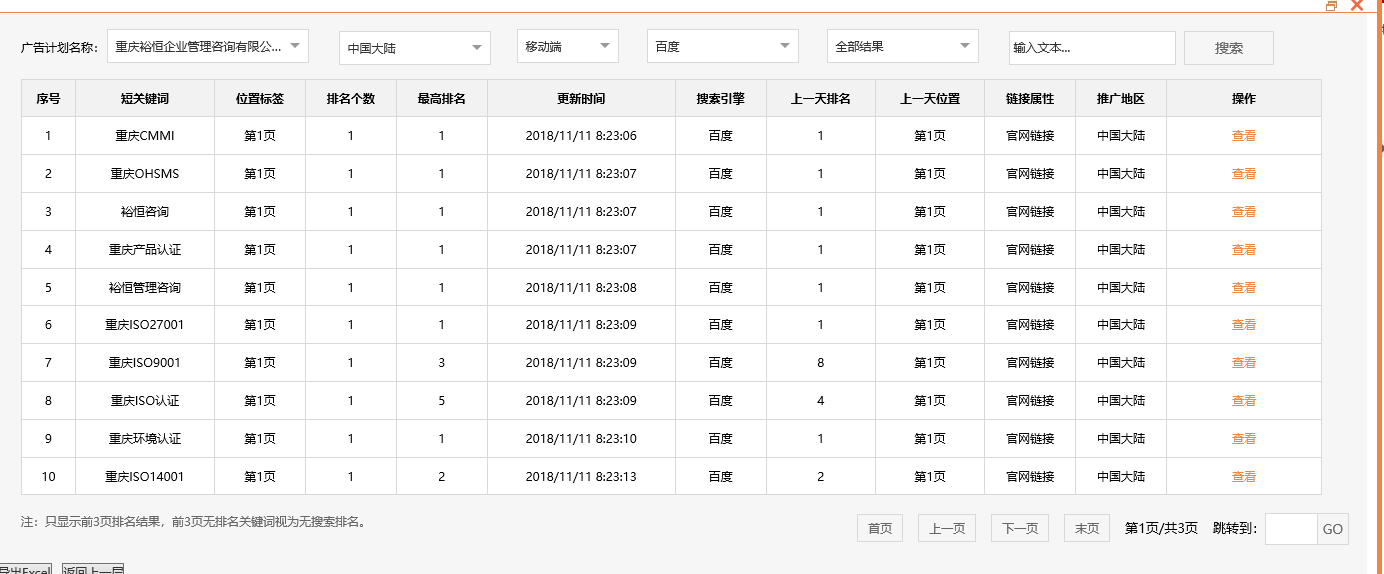The image size is (1384, 574).
Task: Click the 上一页 previous page button
Action: [x=947, y=528]
